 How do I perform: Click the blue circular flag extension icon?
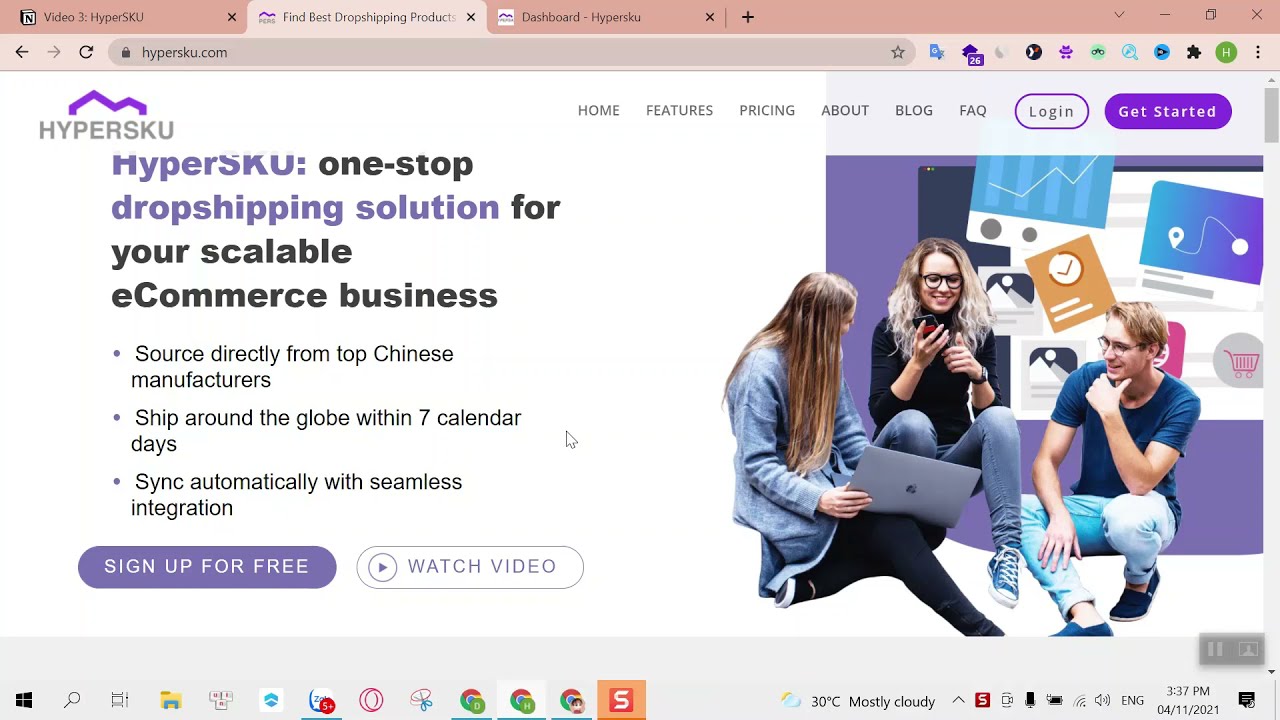coord(1162,52)
